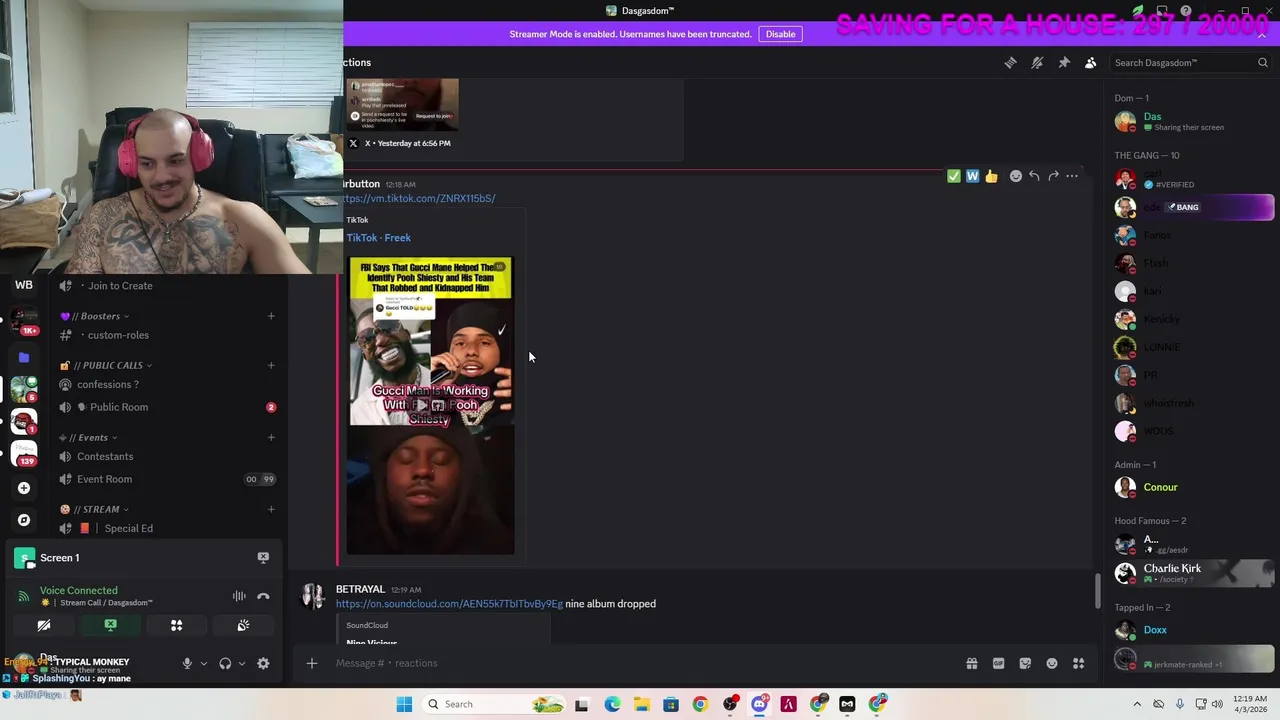Screen dimensions: 1280x720
Task: Open the vm.tiktok.com link
Action: tap(418, 198)
